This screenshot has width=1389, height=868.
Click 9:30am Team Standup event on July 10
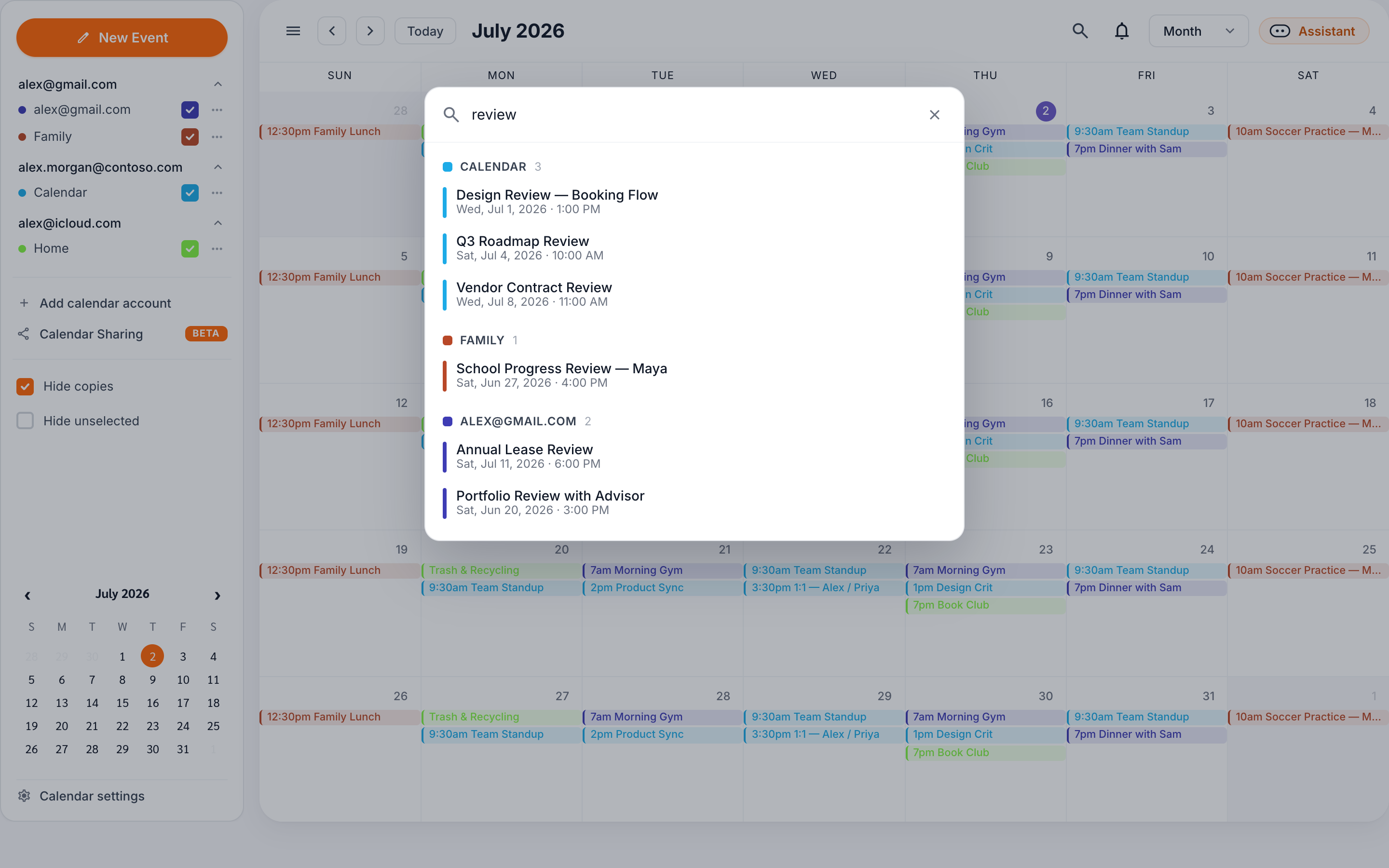(1146, 277)
